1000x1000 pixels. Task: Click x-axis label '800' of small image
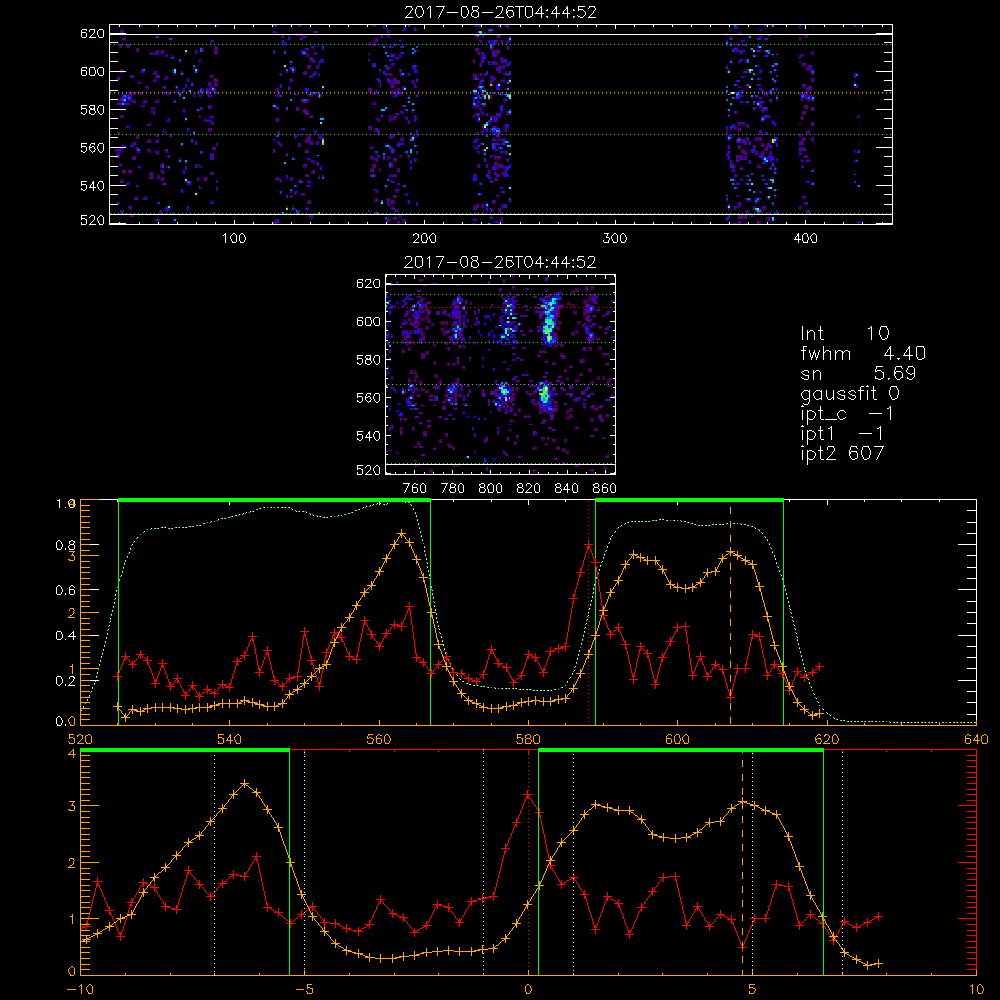(490, 489)
